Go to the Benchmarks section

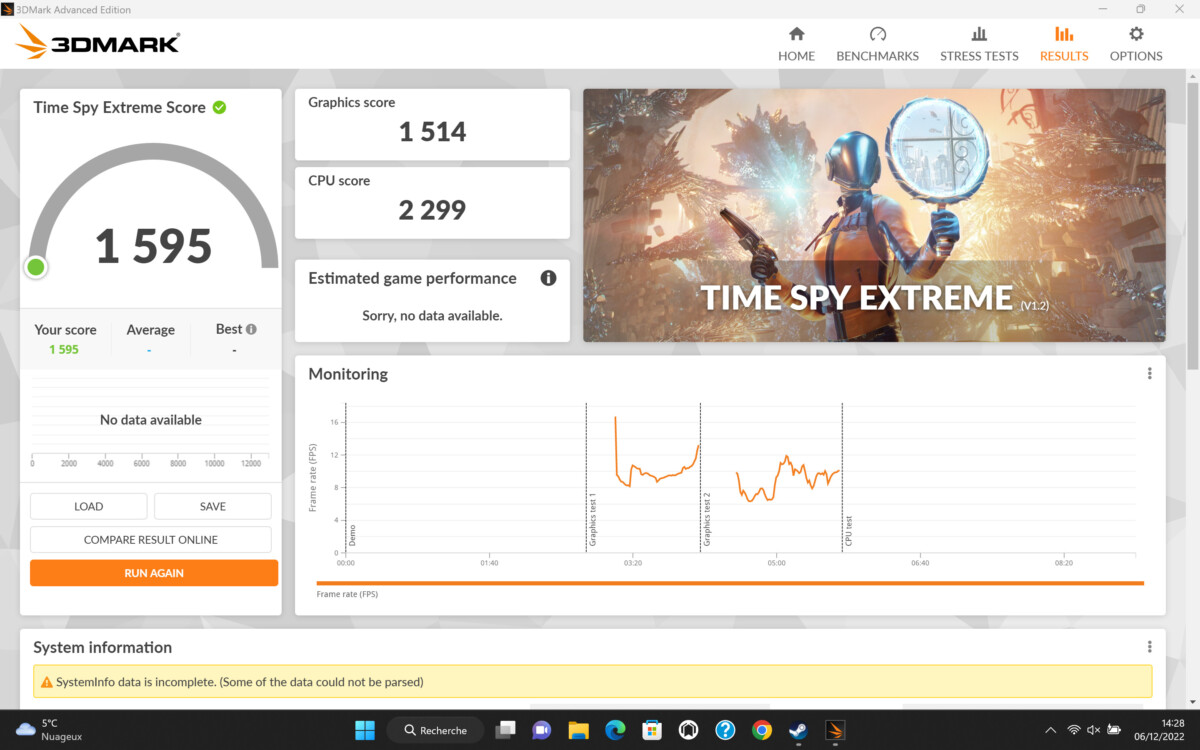877,44
